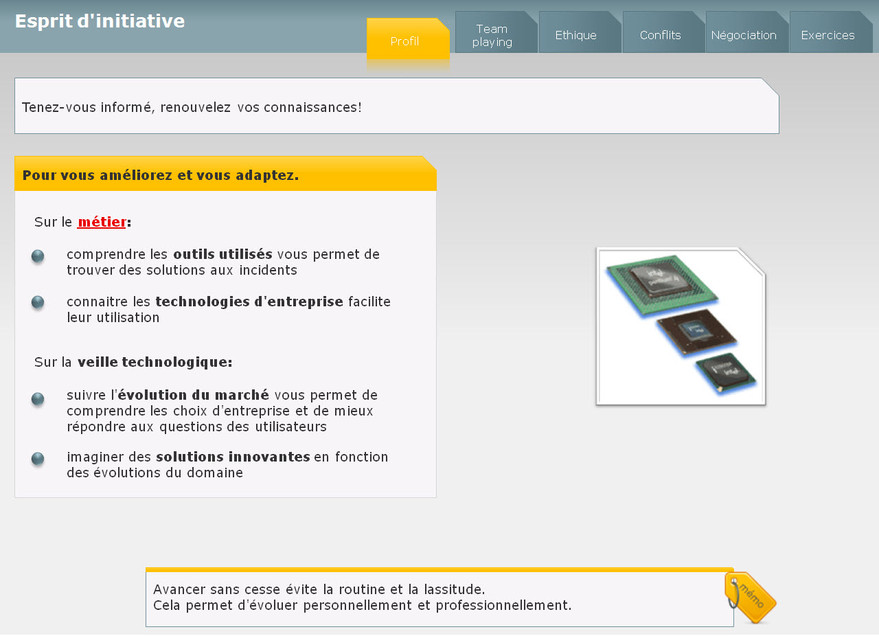Click the 'Avancer sans cesse' memo text box
Screen dimensions: 879x636
click(x=438, y=598)
